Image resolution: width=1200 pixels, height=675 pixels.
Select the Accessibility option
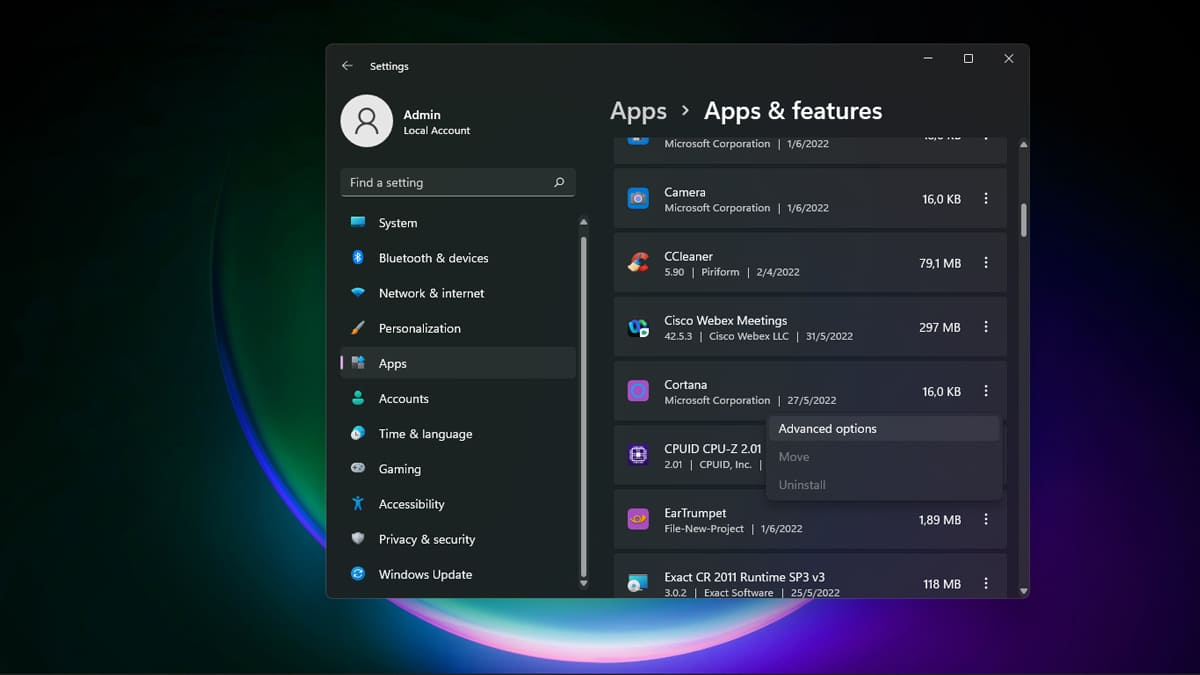pyautogui.click(x=413, y=503)
